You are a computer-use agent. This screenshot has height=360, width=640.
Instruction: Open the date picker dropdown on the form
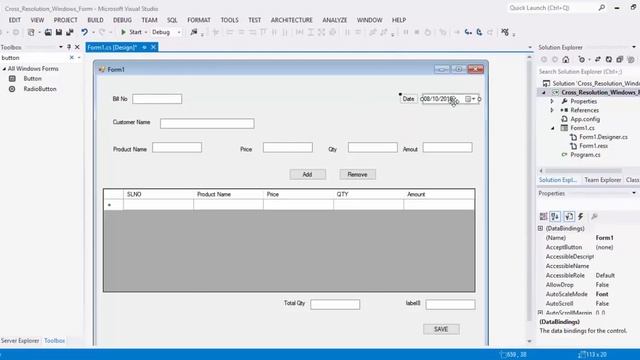(x=473, y=99)
